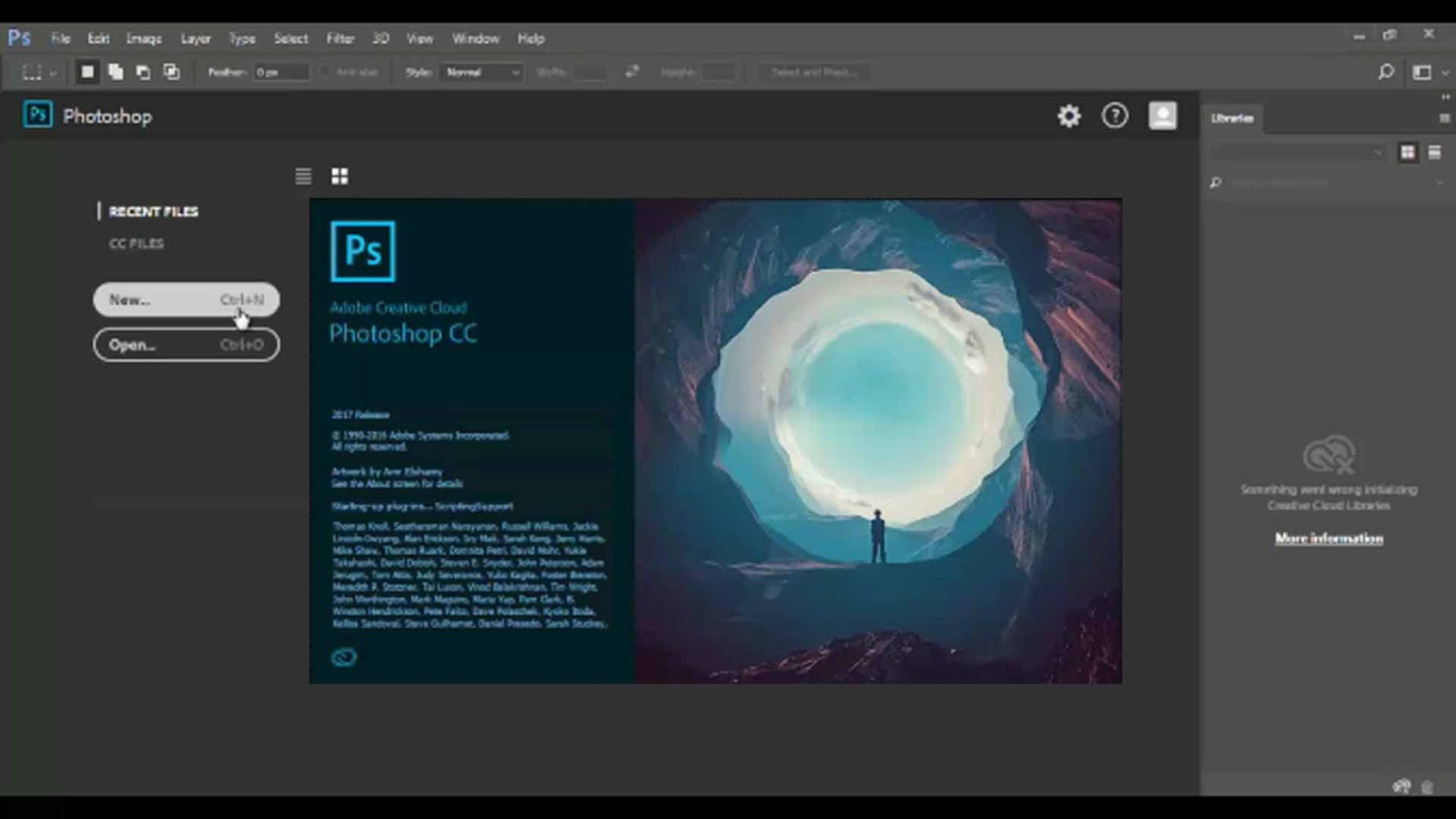The image size is (1456, 819).
Task: Open the library selection dropdown
Action: (x=1299, y=152)
